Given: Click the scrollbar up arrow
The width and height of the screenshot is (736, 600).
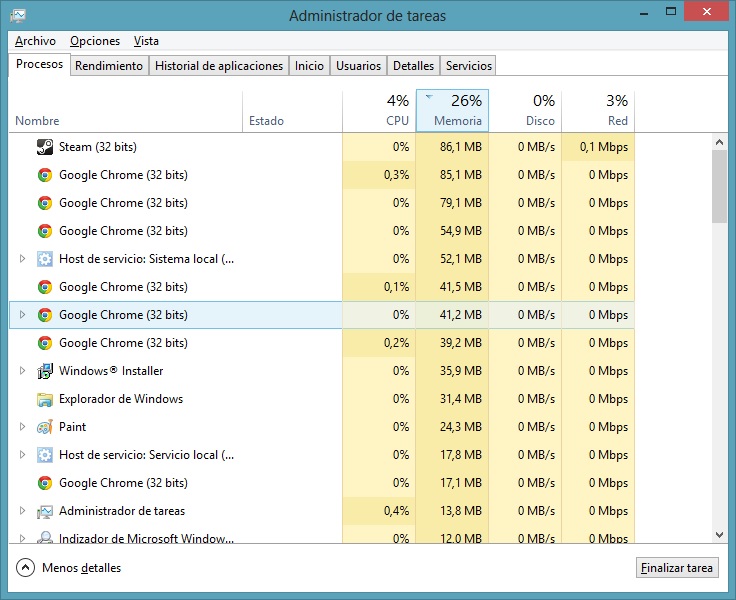Looking at the screenshot, I should coord(719,142).
